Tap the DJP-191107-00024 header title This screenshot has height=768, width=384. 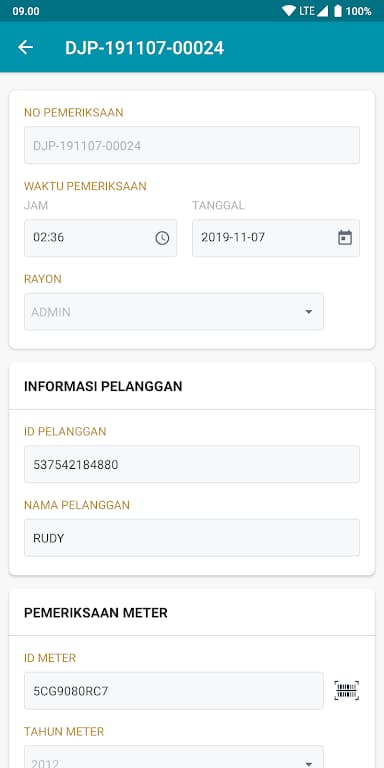[x=144, y=48]
